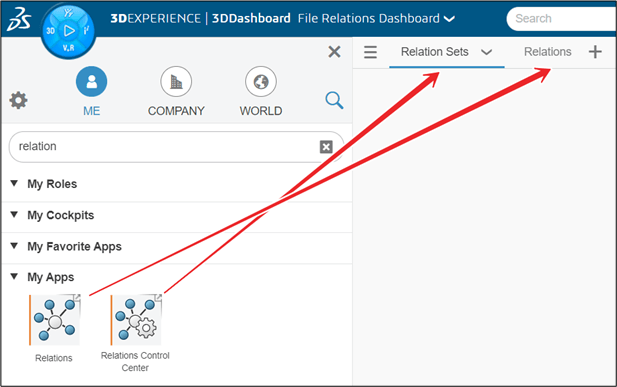Image resolution: width=617 pixels, height=387 pixels.
Task: Select the compass V.R south quadrant
Action: point(68,48)
